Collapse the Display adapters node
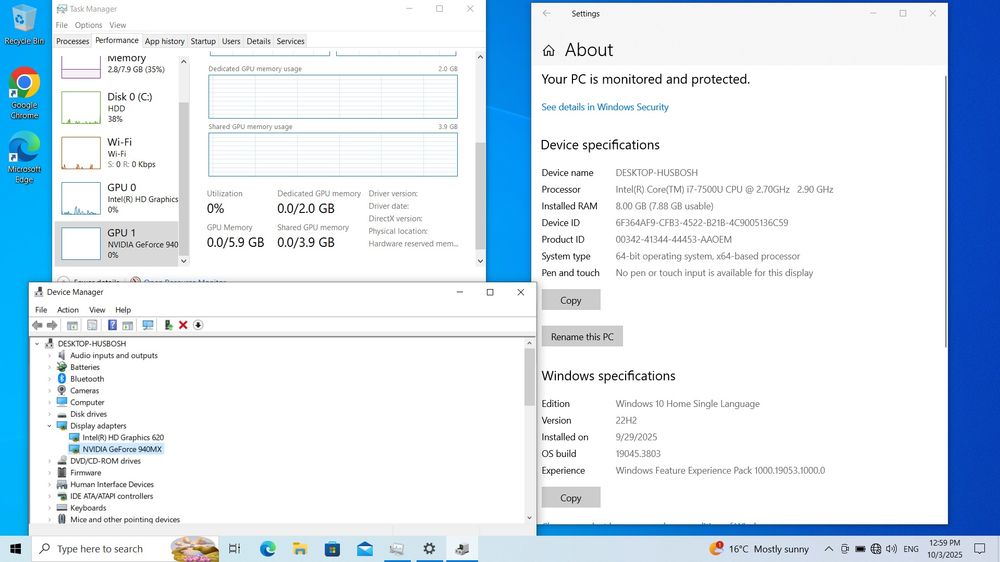The height and width of the screenshot is (562, 1000). pos(50,426)
